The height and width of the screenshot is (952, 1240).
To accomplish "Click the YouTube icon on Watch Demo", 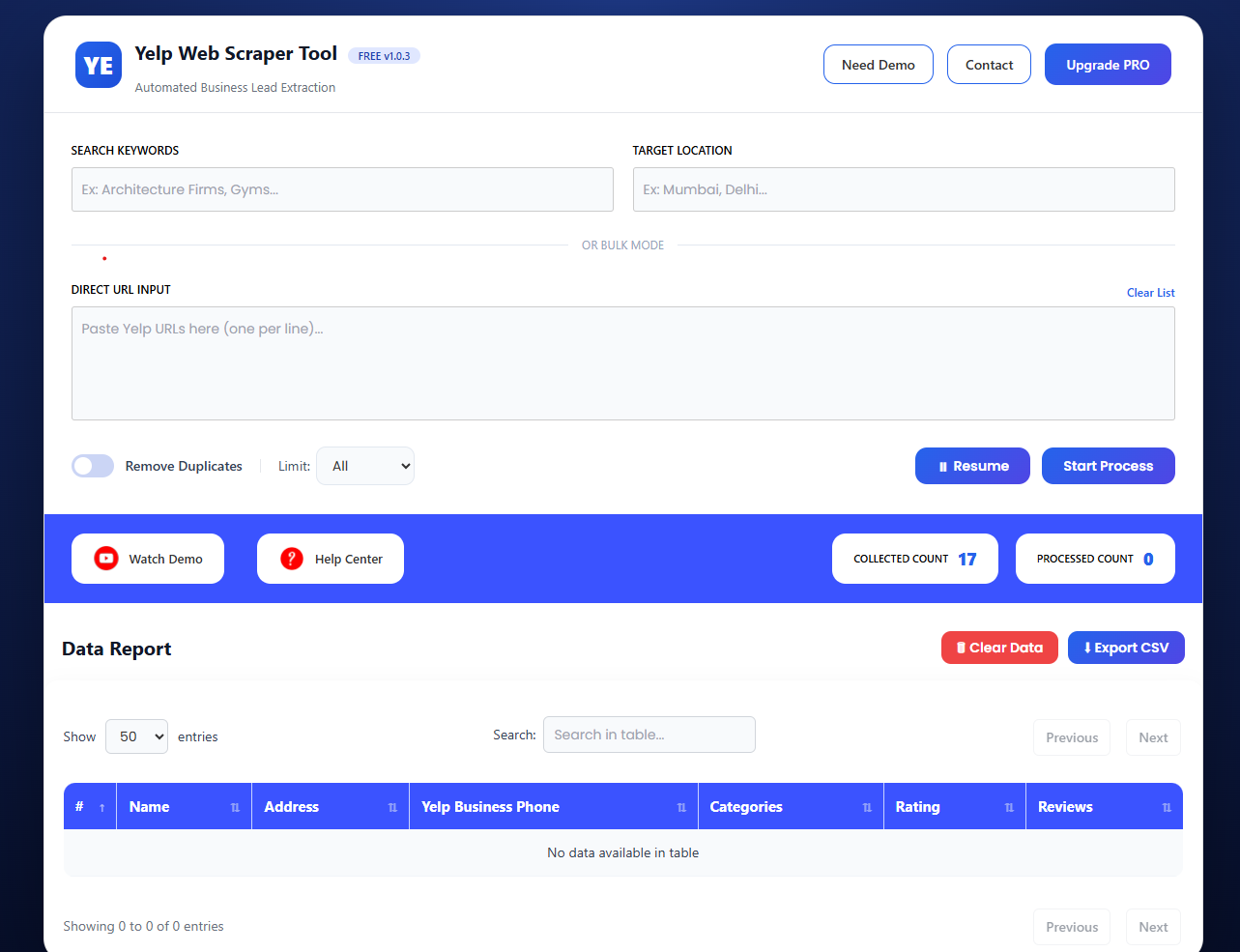I will 105,559.
